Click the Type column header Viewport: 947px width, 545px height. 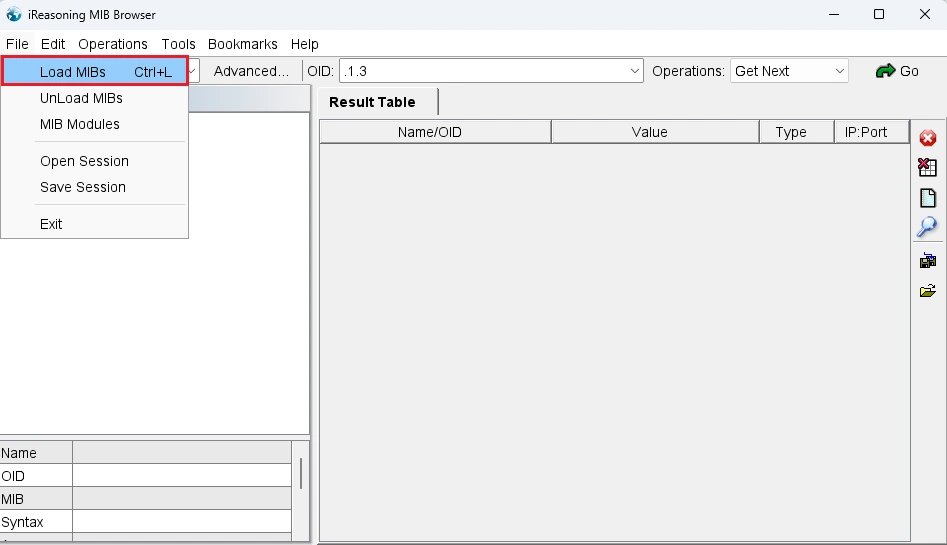click(797, 132)
